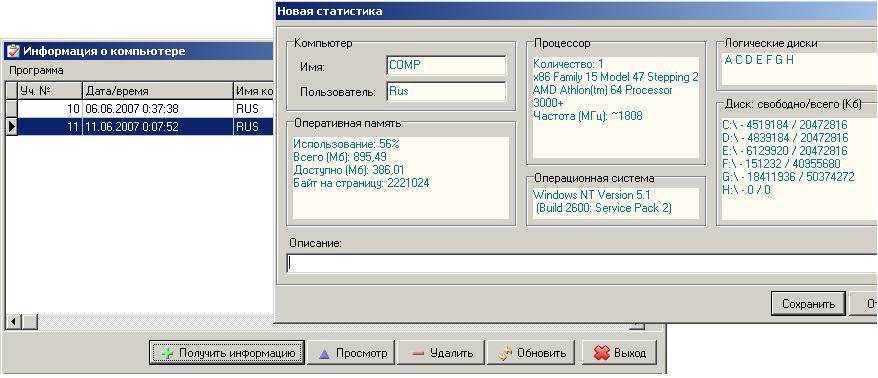The image size is (878, 378).
Task: Click the green plus icon on Получить информацию
Action: pyautogui.click(x=167, y=353)
